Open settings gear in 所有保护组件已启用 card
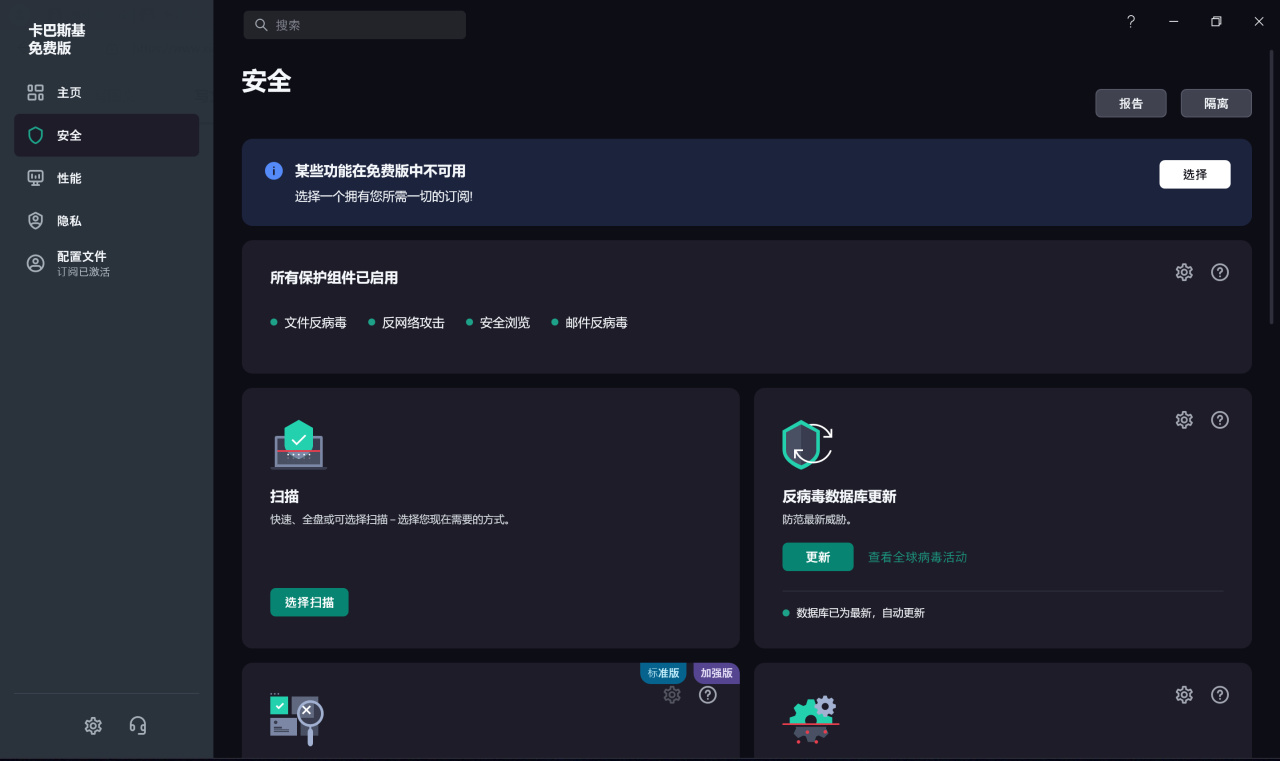This screenshot has width=1280, height=761. (x=1184, y=272)
